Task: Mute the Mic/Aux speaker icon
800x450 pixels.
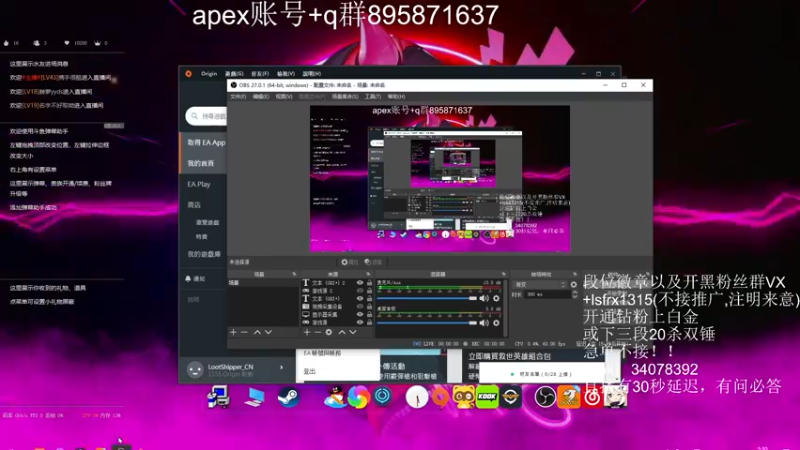Action: (484, 298)
